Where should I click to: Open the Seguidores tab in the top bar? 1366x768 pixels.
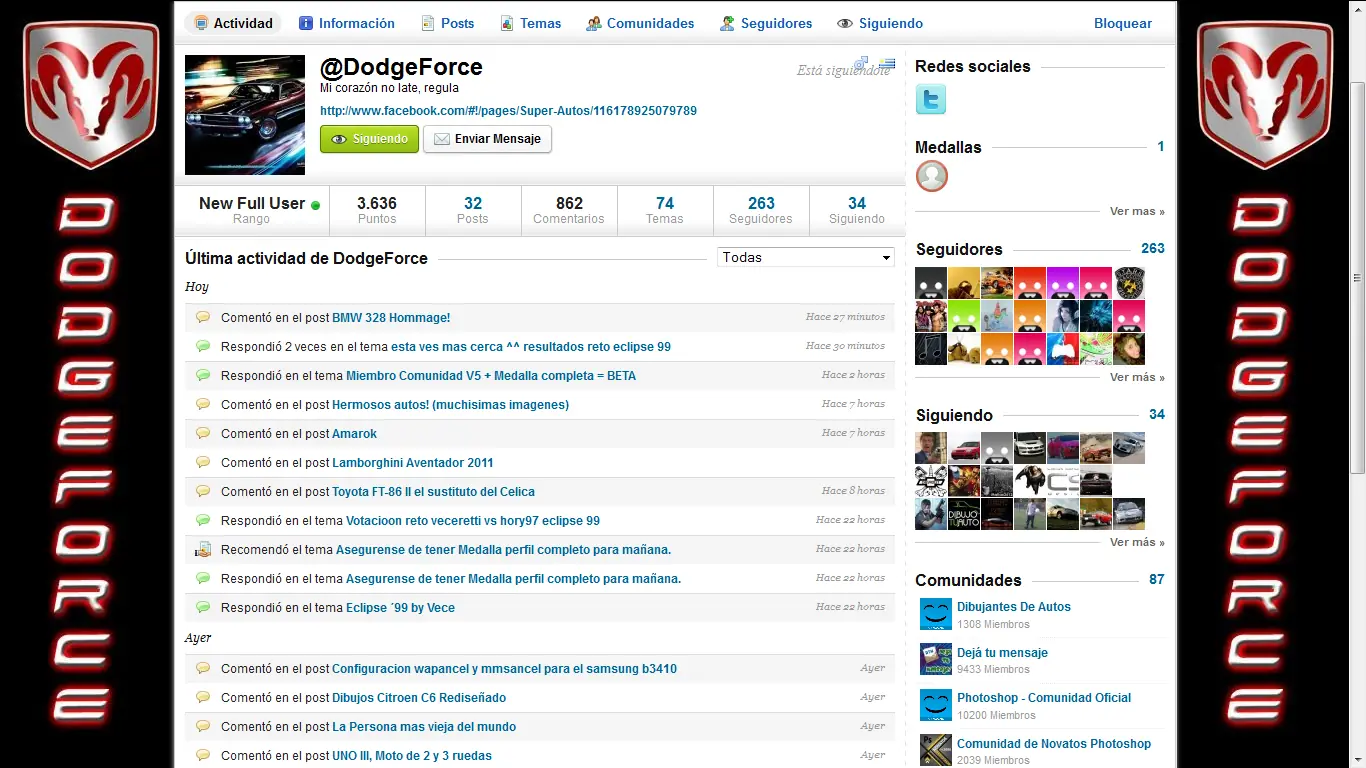click(x=766, y=23)
